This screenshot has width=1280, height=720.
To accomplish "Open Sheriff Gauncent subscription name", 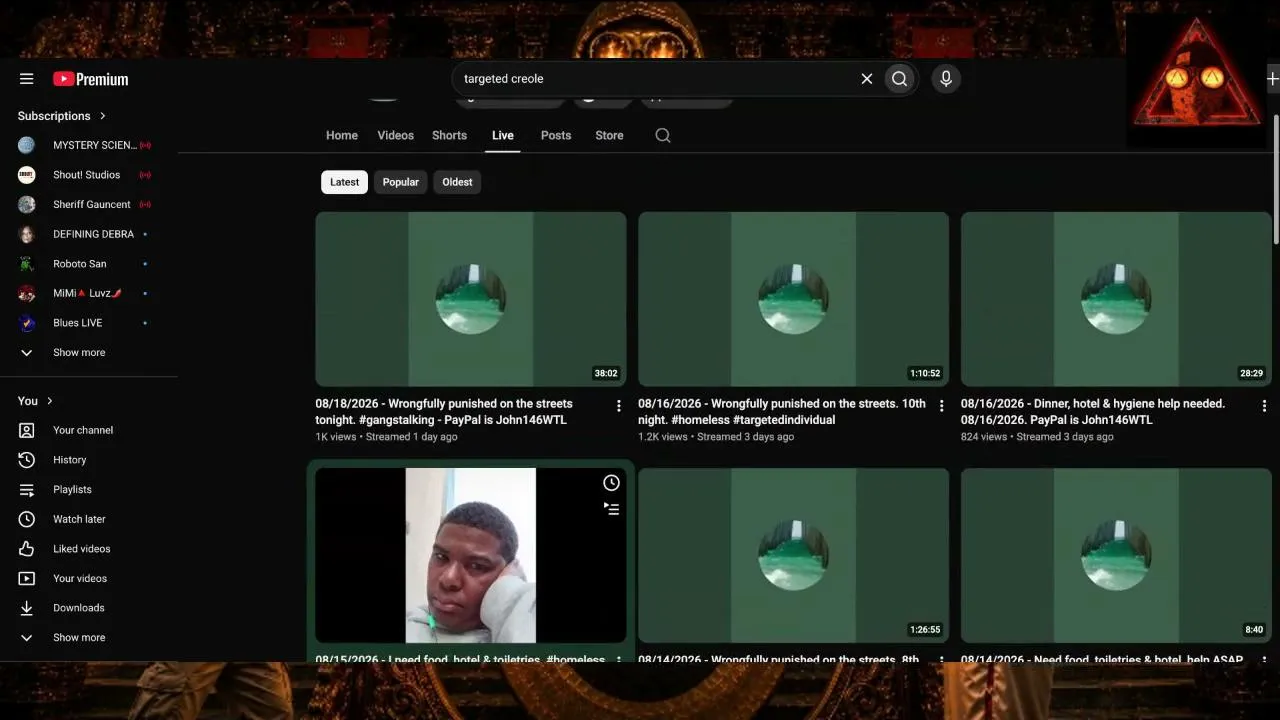I will click(92, 204).
